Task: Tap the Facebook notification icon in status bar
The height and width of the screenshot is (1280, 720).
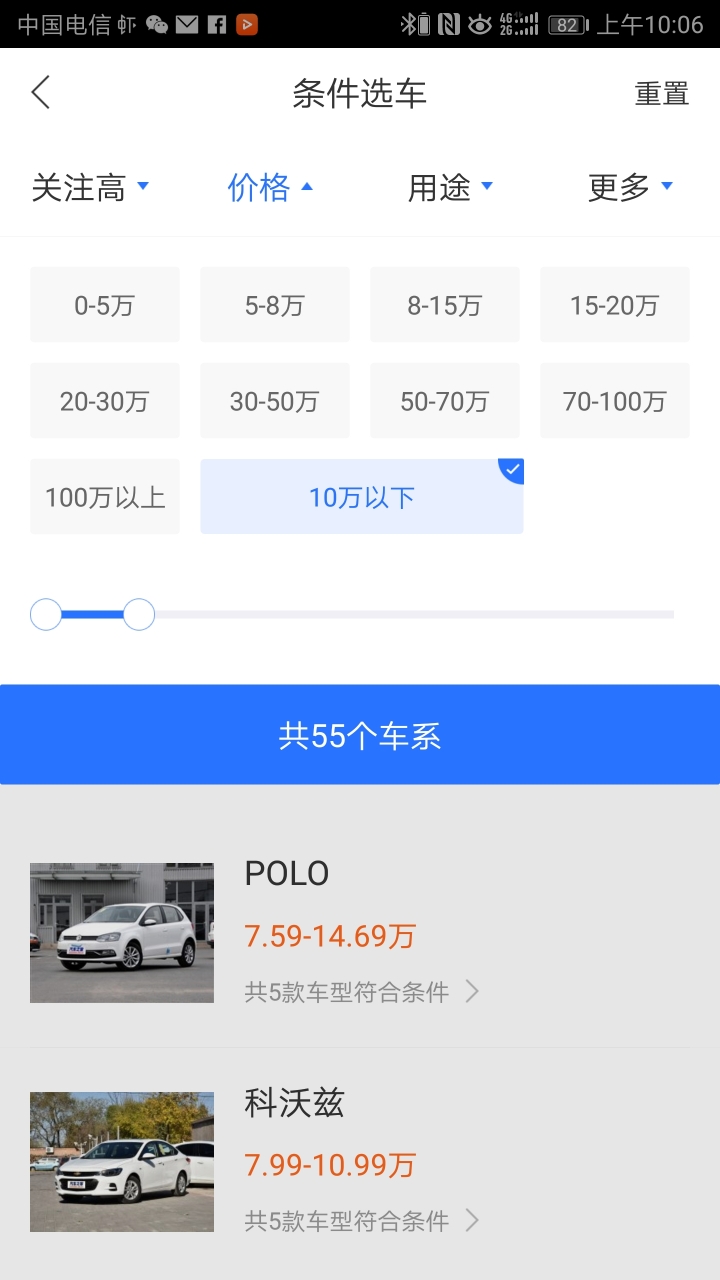Action: [217, 24]
